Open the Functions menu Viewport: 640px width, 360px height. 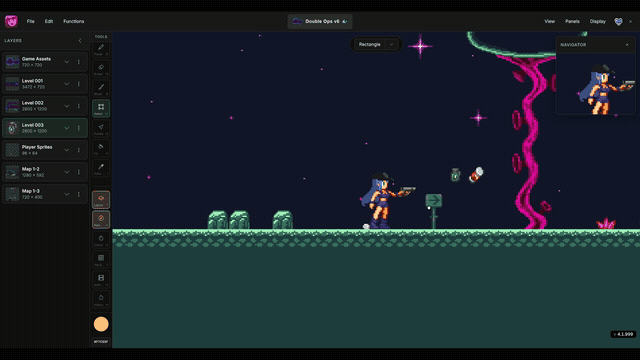[73, 21]
